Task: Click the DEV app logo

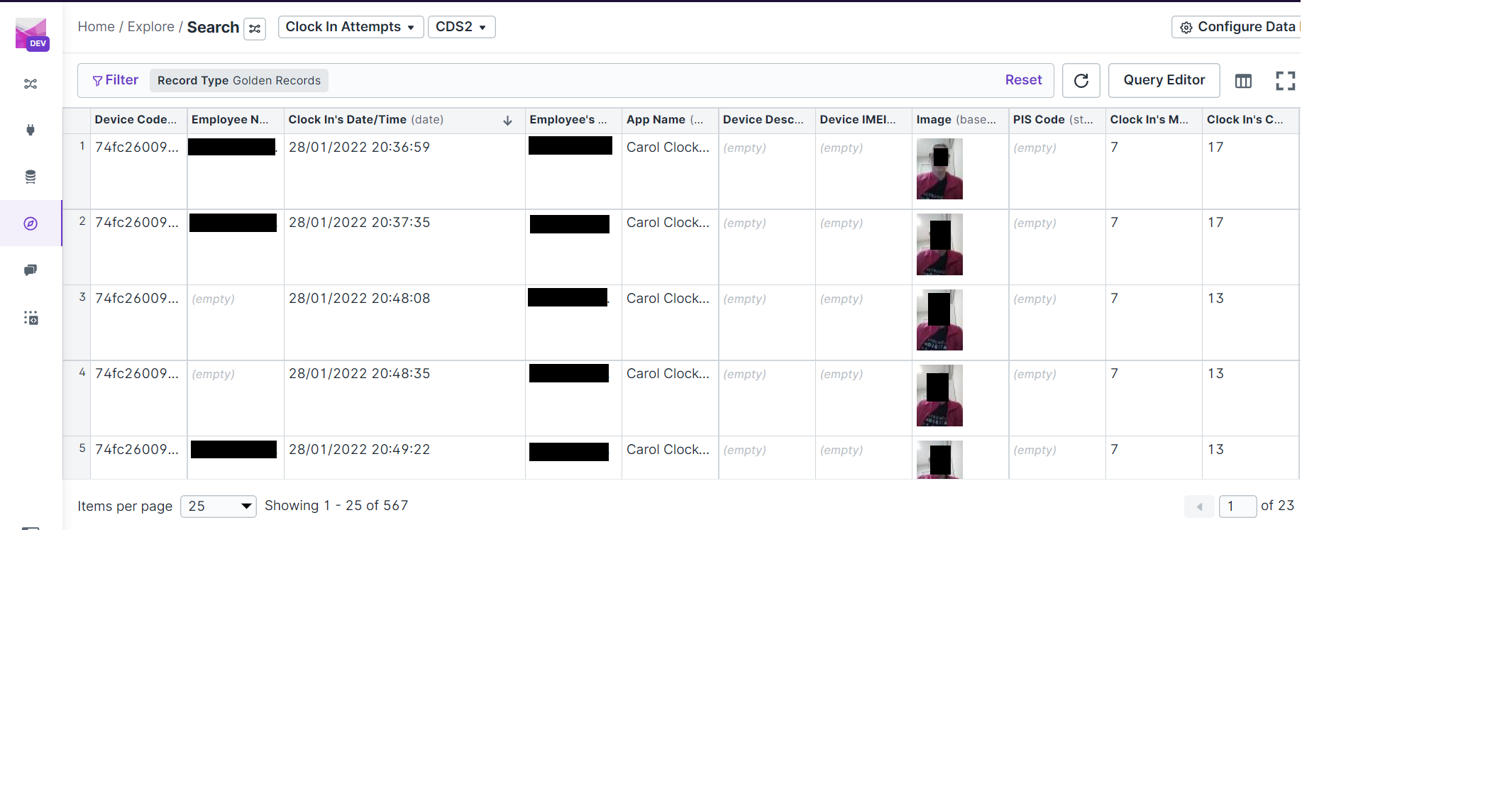Action: [31, 33]
